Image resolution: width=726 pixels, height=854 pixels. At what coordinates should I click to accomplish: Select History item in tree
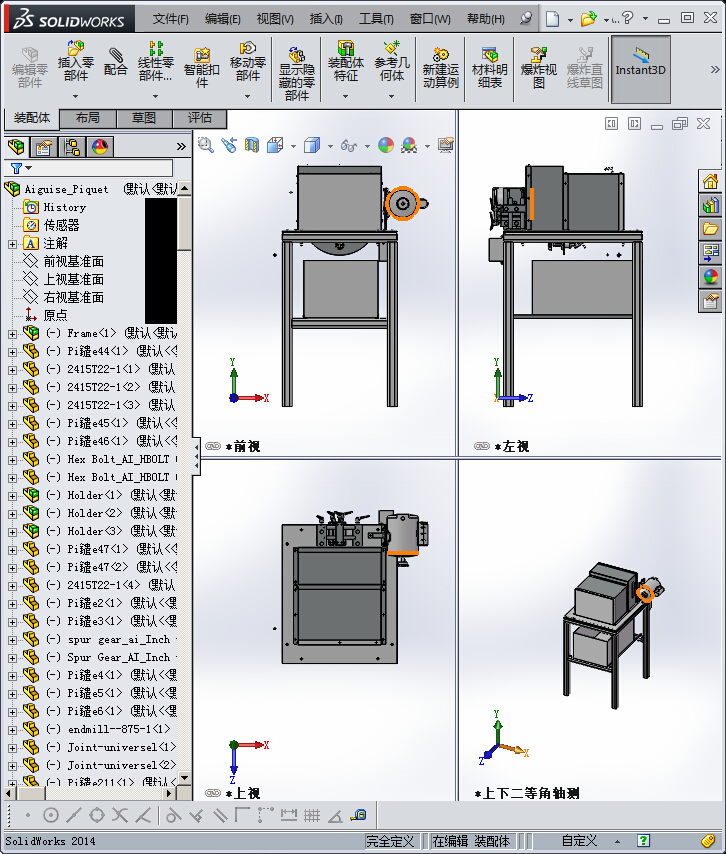click(x=65, y=208)
